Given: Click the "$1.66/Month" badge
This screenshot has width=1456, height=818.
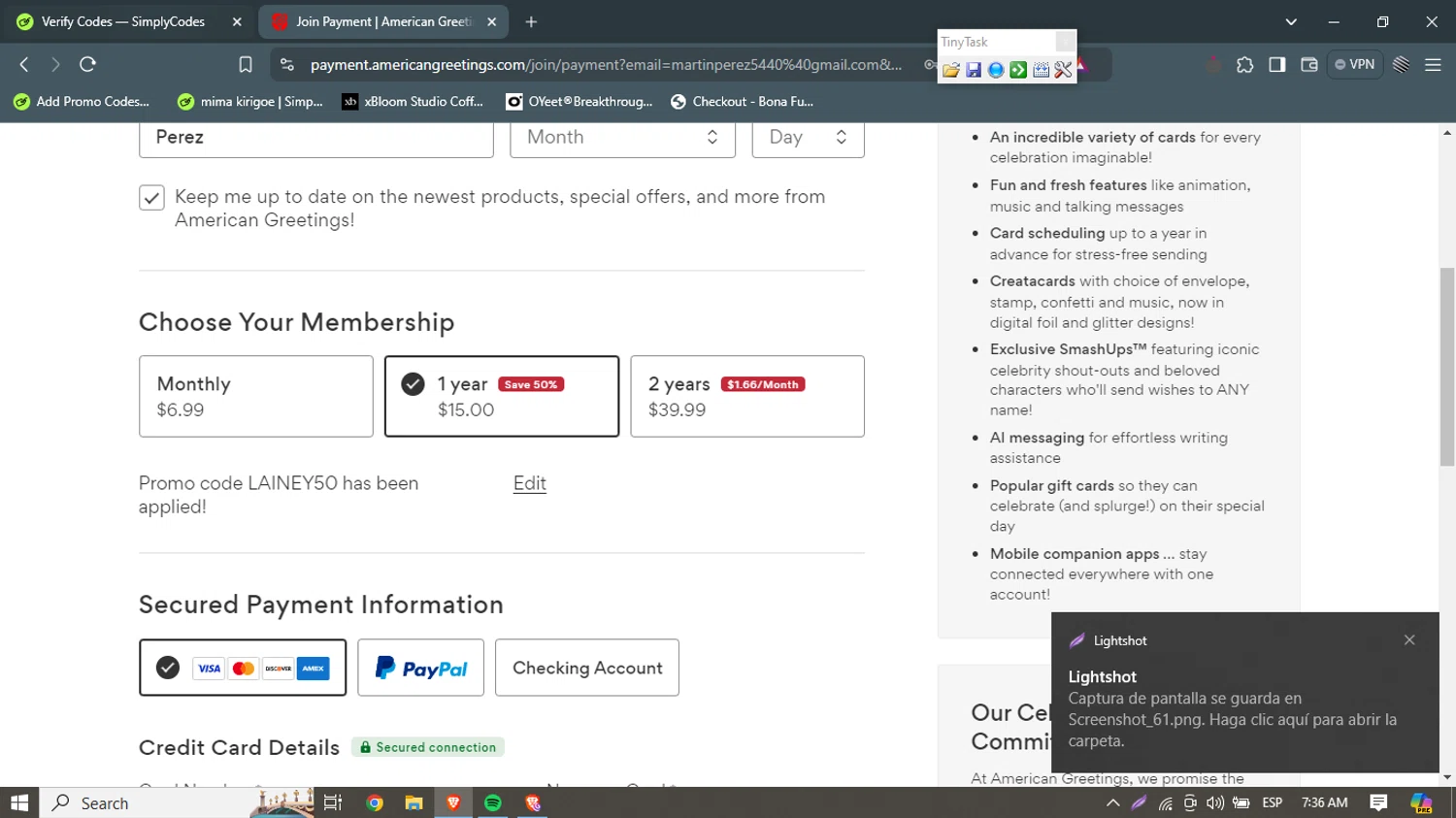Looking at the screenshot, I should [763, 384].
